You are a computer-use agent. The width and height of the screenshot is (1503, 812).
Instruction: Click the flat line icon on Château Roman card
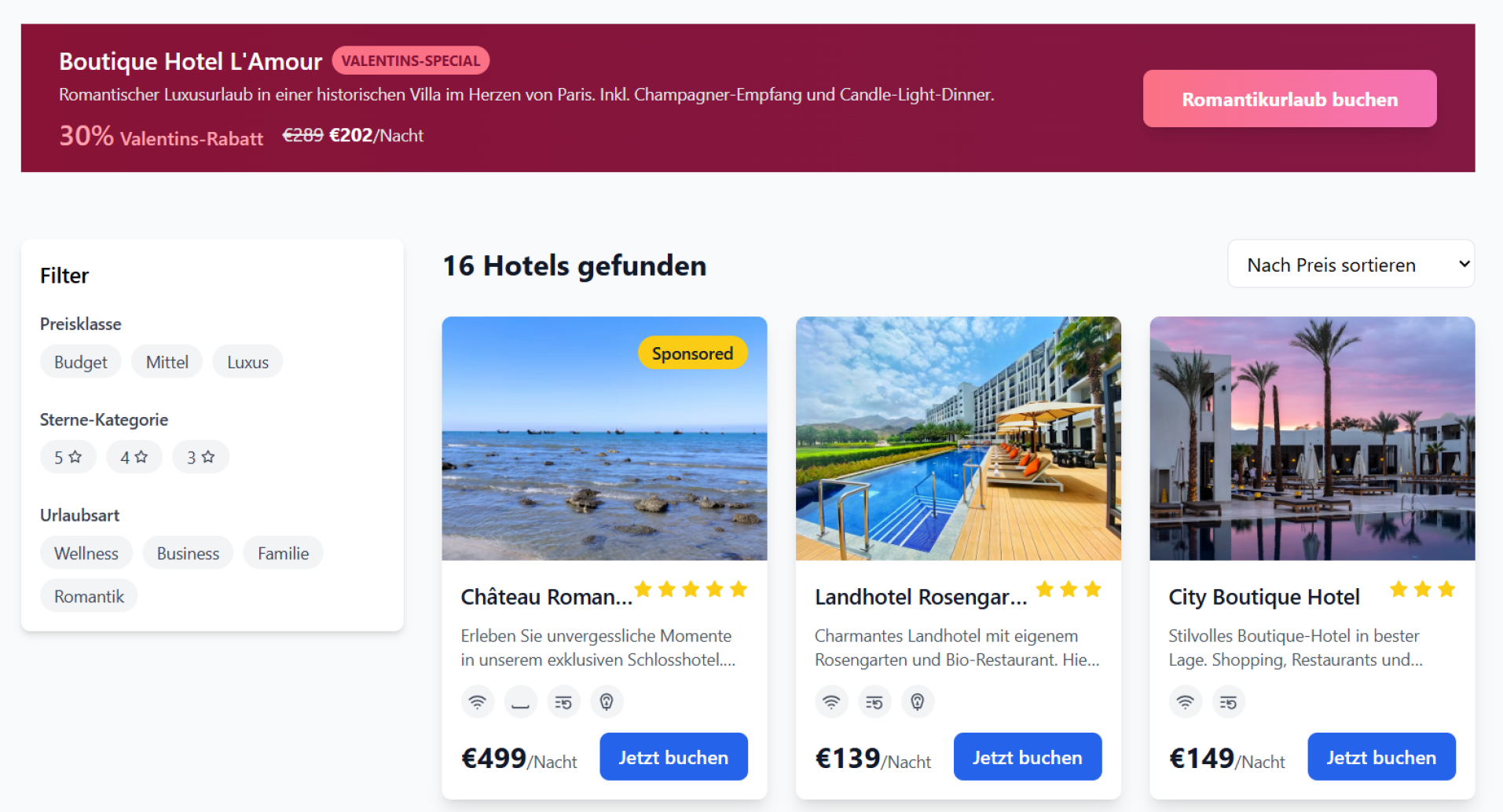(520, 702)
